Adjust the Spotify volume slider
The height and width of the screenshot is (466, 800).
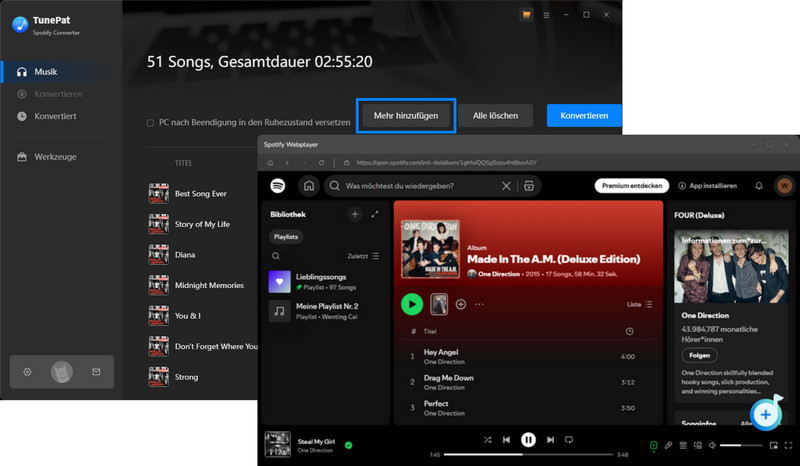pos(741,446)
